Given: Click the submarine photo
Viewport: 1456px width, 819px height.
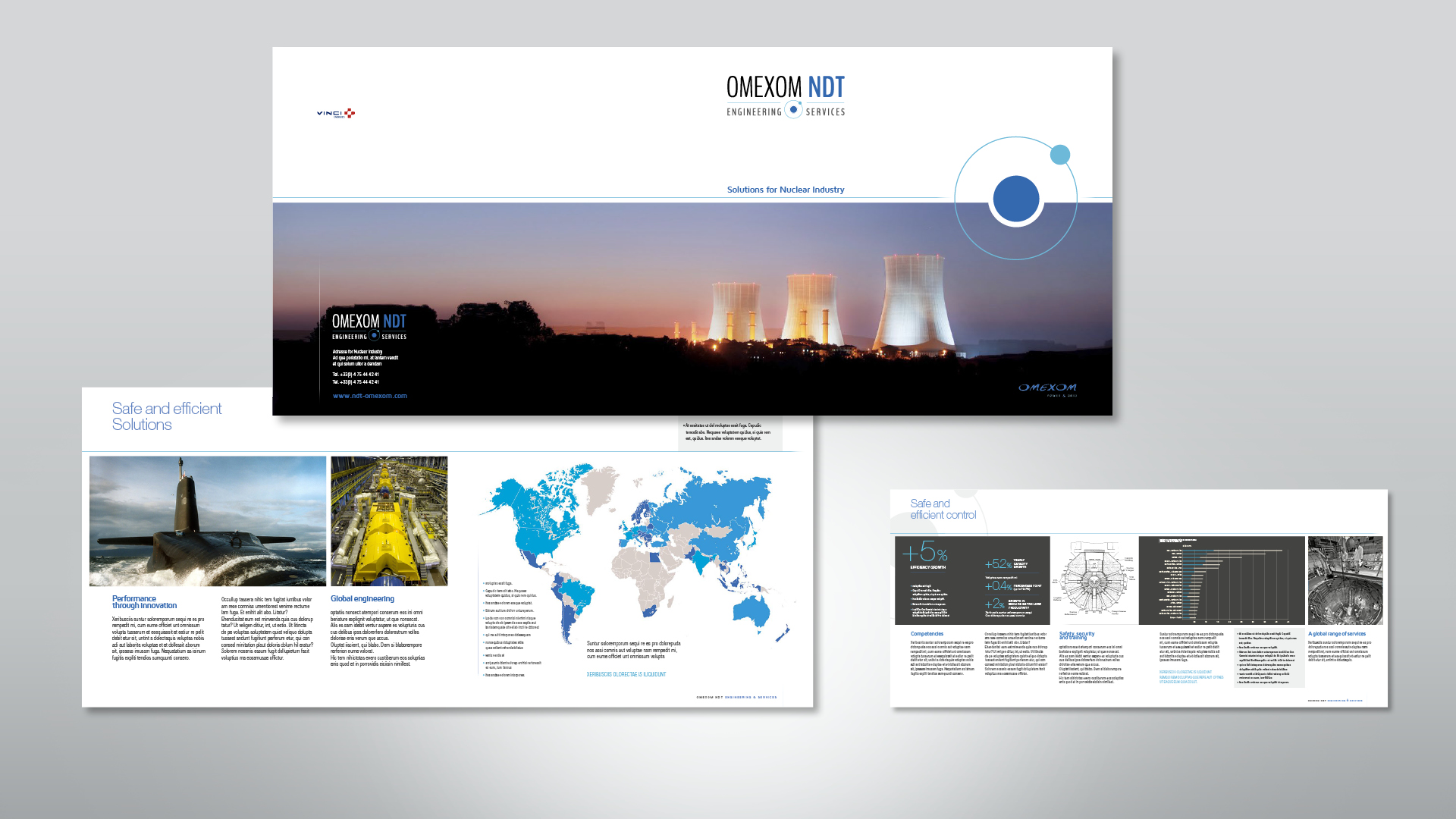Looking at the screenshot, I should (208, 521).
